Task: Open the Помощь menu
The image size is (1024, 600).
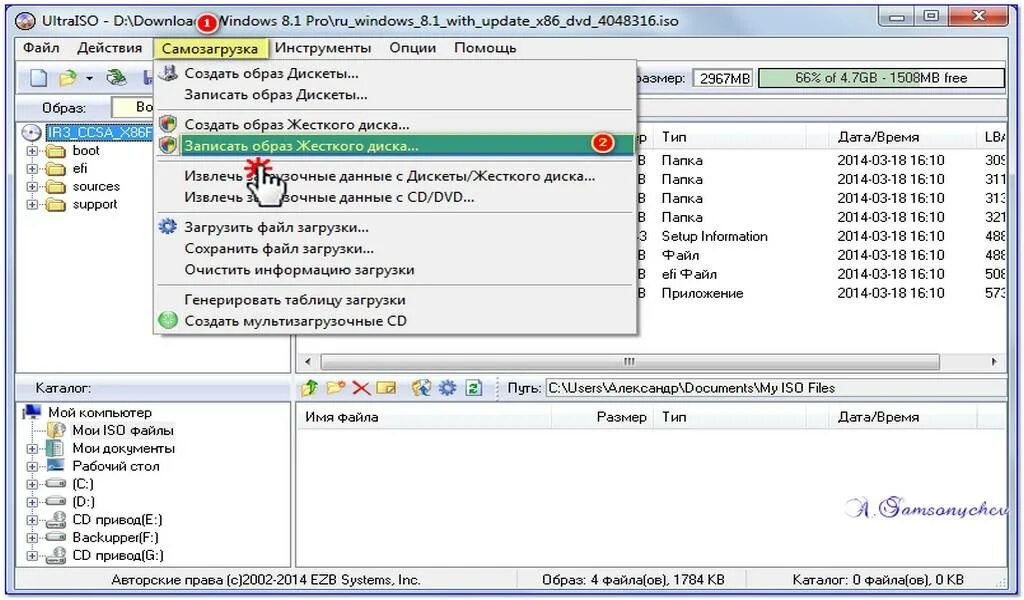Action: 485,48
